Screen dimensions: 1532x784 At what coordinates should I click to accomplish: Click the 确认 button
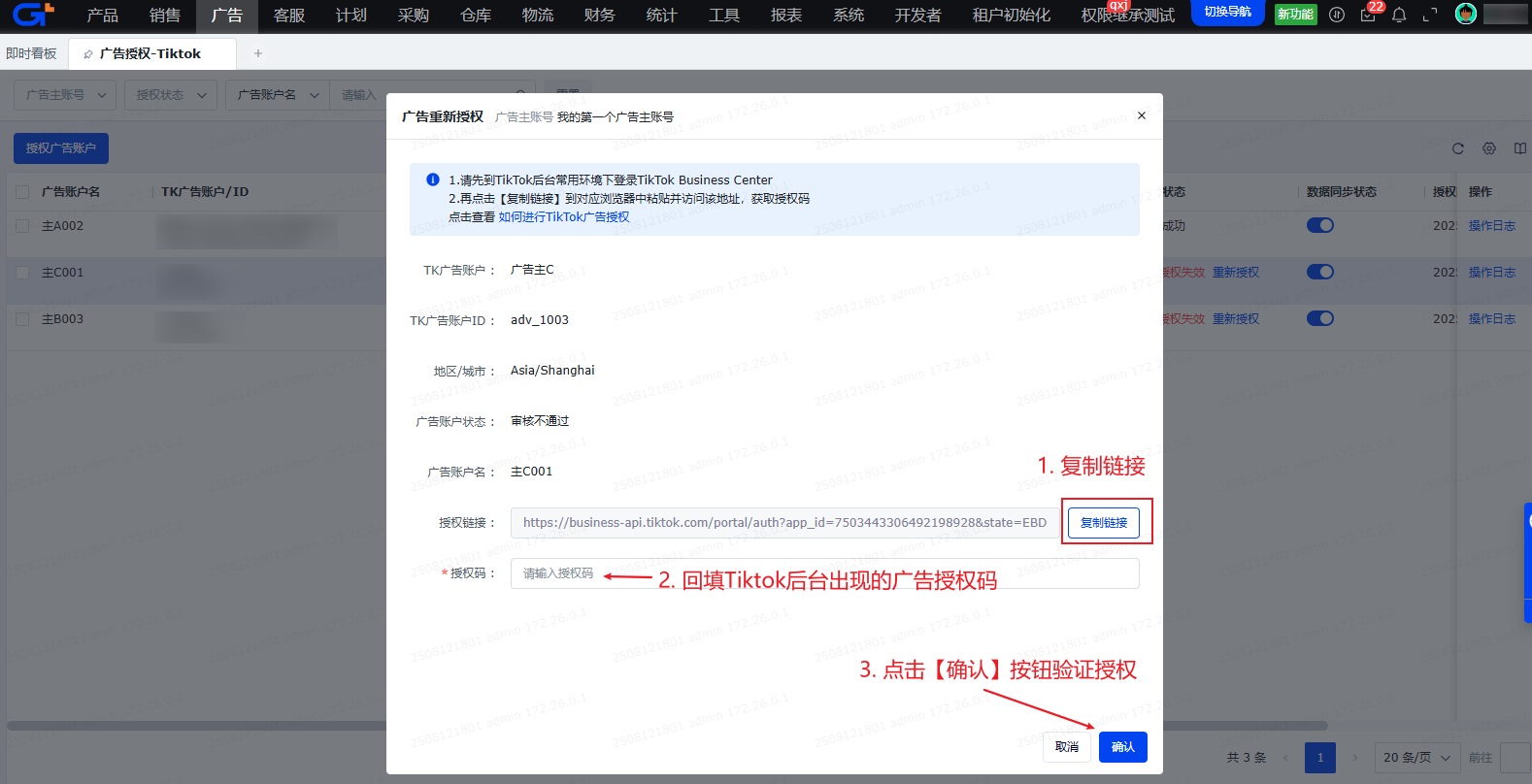tap(1123, 747)
